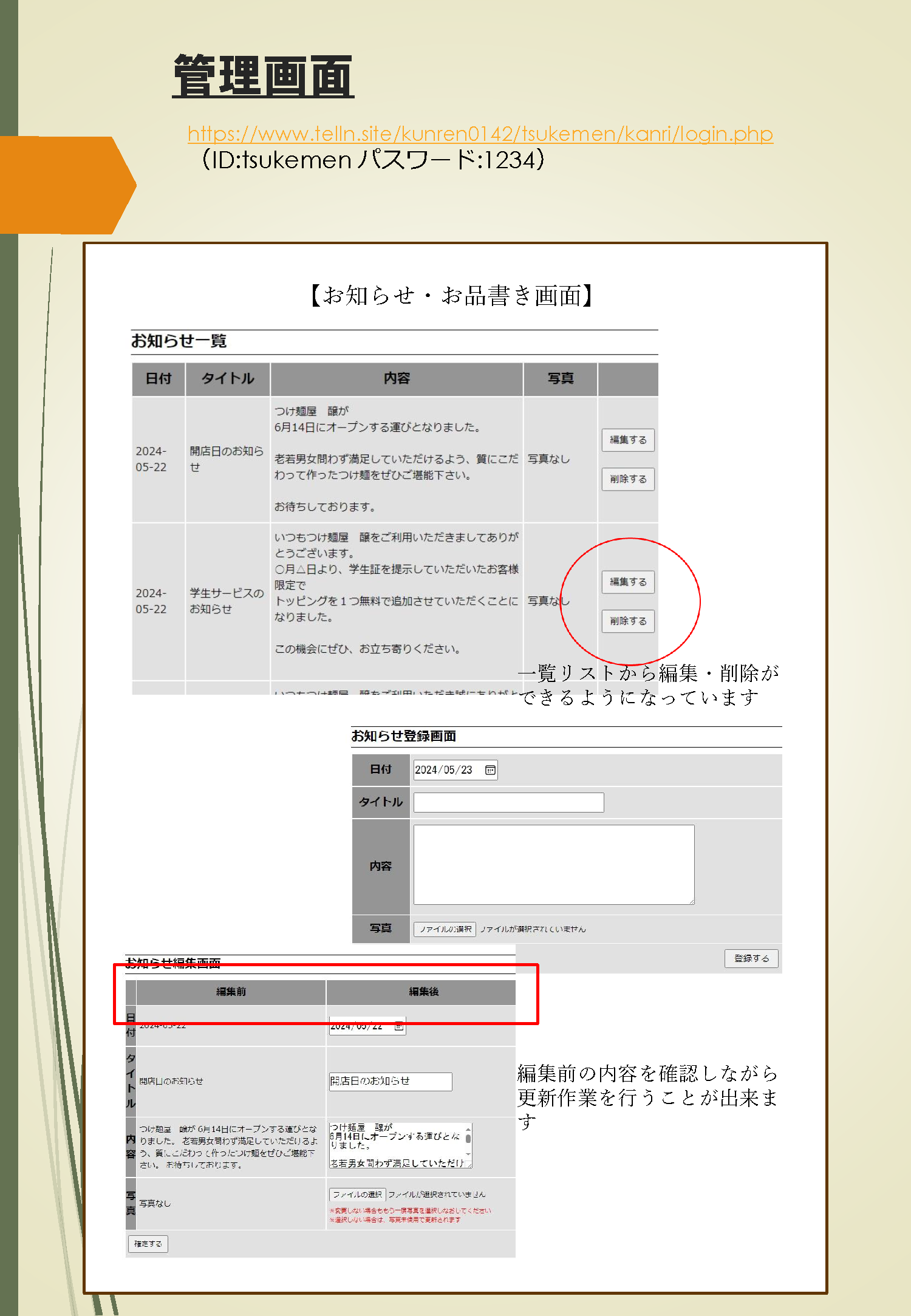Click the 内容 textarea in registration form
The image size is (911, 1316).
click(x=554, y=865)
